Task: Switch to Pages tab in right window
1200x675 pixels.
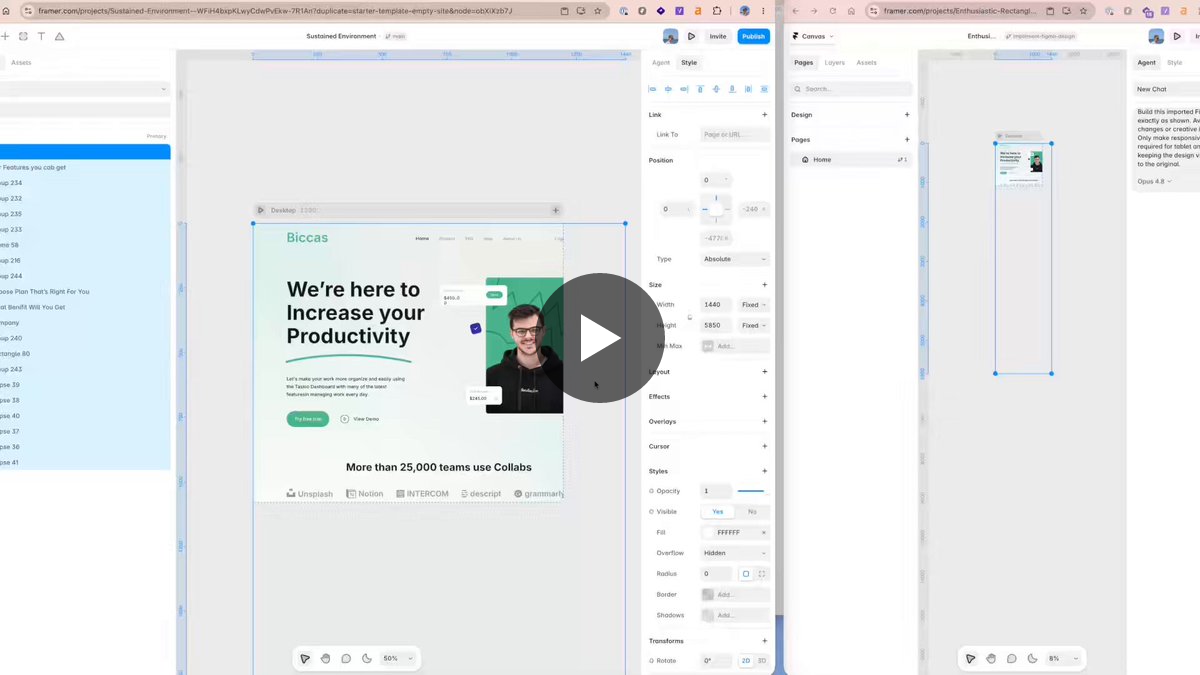Action: click(803, 63)
